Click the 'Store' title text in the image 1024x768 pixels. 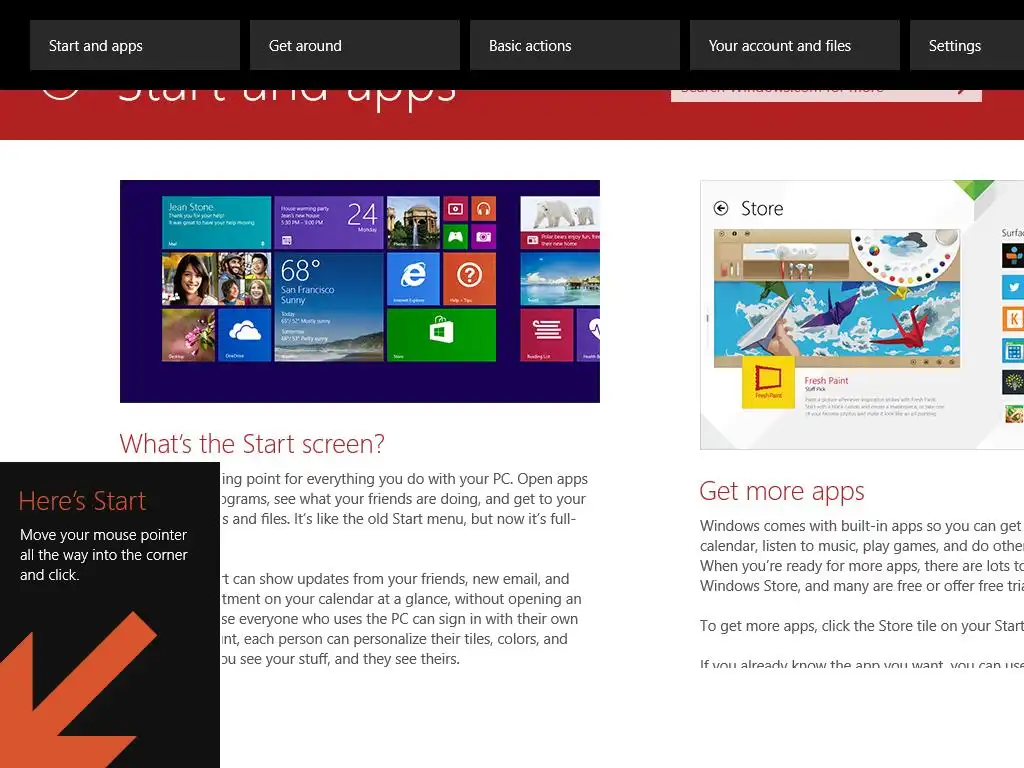(762, 208)
